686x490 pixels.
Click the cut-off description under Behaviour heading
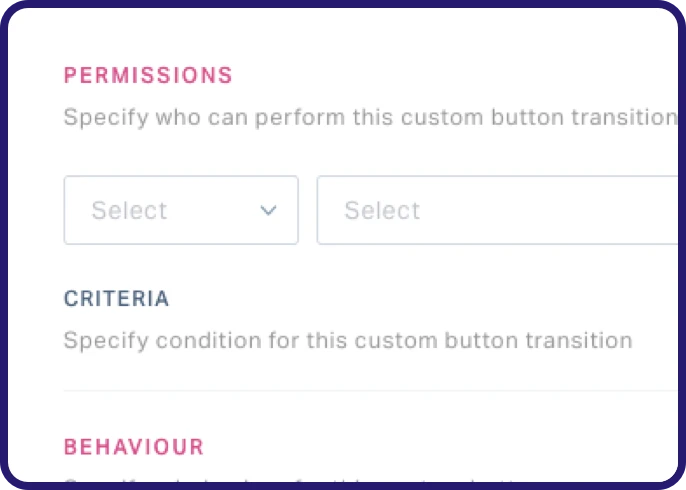300,480
